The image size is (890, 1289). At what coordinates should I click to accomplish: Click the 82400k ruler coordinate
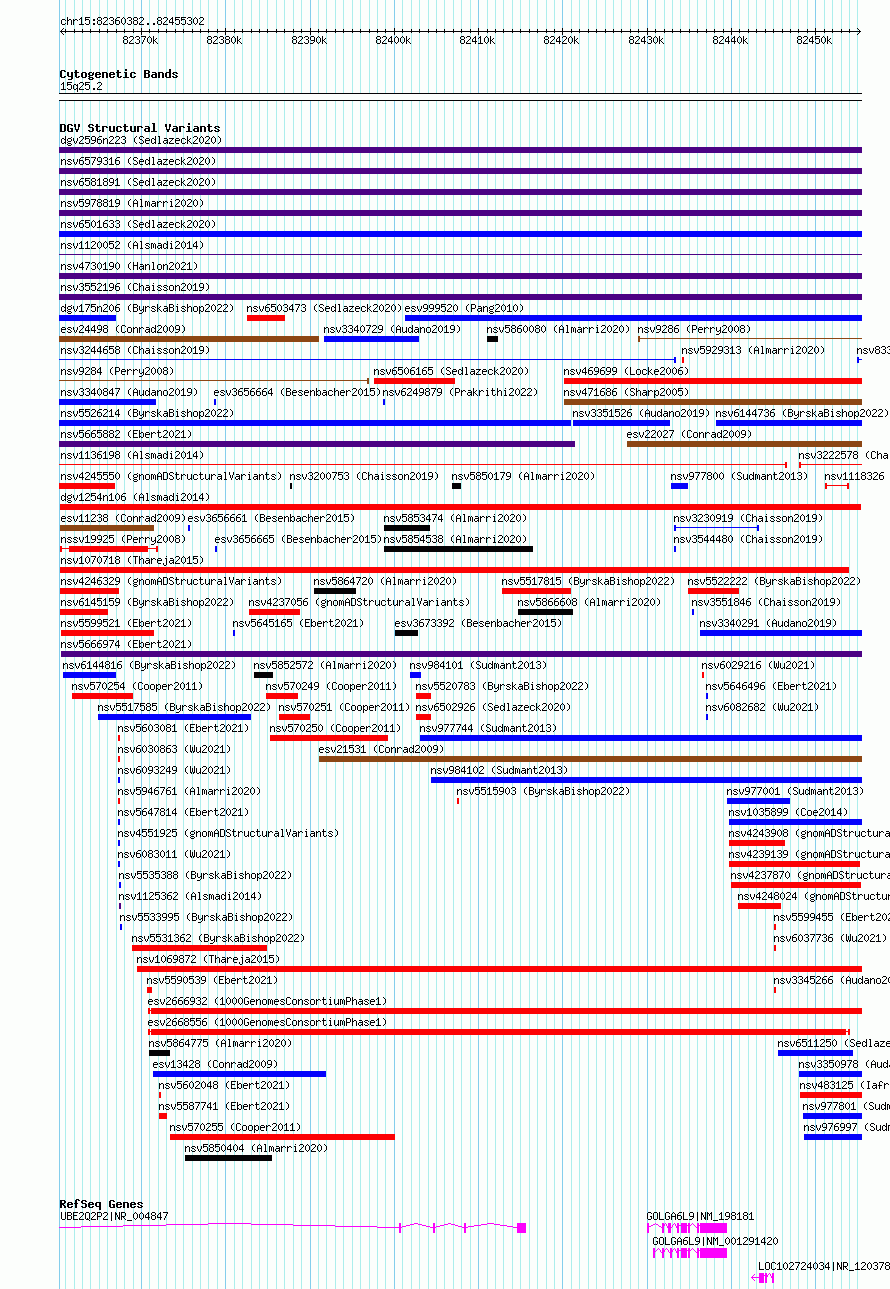[393, 40]
